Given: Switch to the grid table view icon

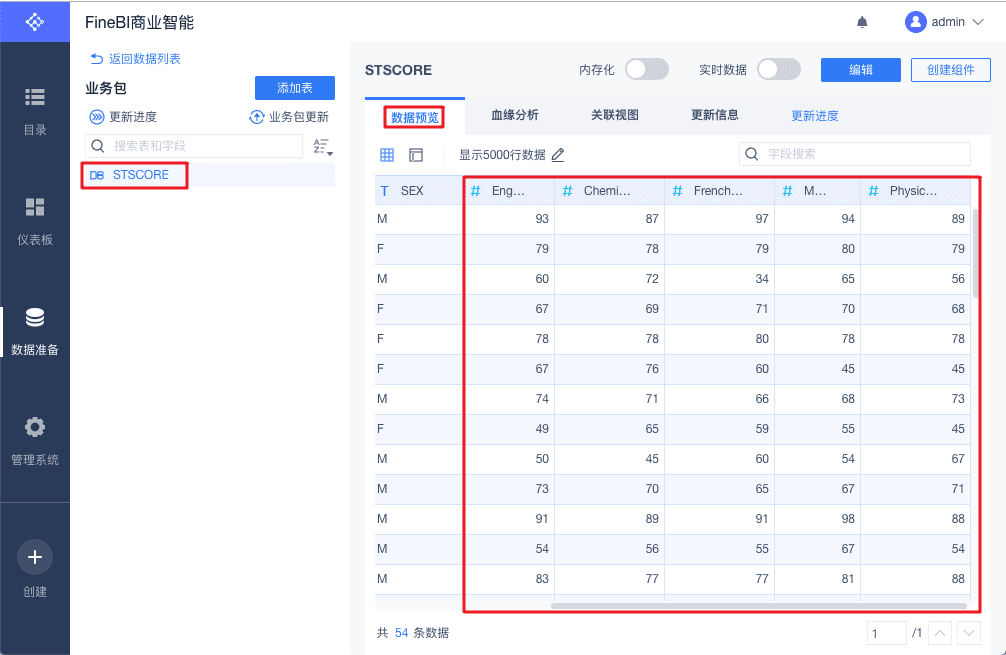Looking at the screenshot, I should click(x=387, y=155).
